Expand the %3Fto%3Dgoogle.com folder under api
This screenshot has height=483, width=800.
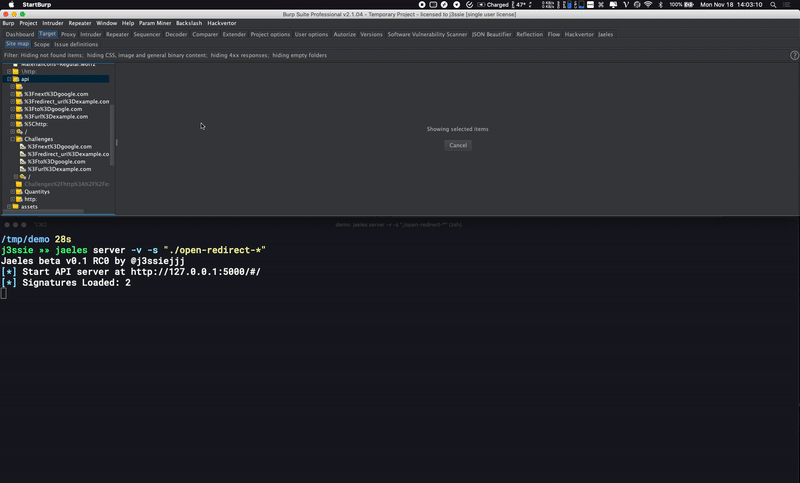pyautogui.click(x=13, y=109)
